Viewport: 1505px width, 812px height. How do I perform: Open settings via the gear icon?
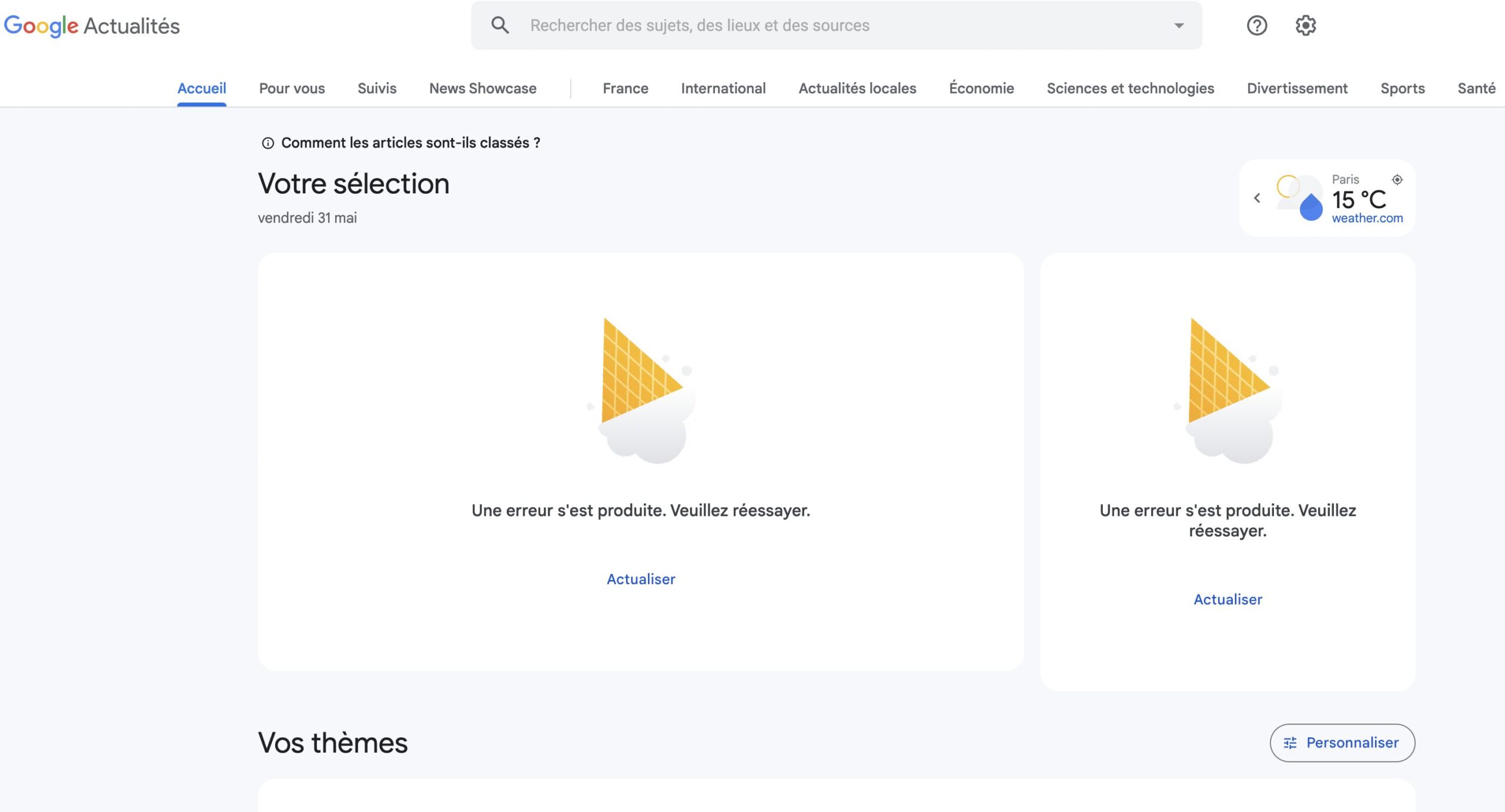[1306, 25]
